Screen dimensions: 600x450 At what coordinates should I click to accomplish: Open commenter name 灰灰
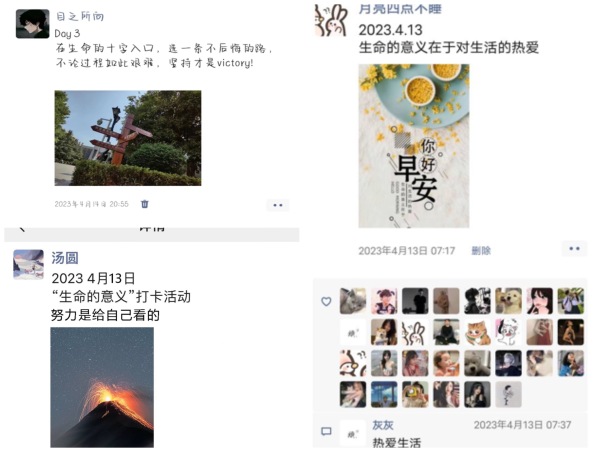[383, 425]
